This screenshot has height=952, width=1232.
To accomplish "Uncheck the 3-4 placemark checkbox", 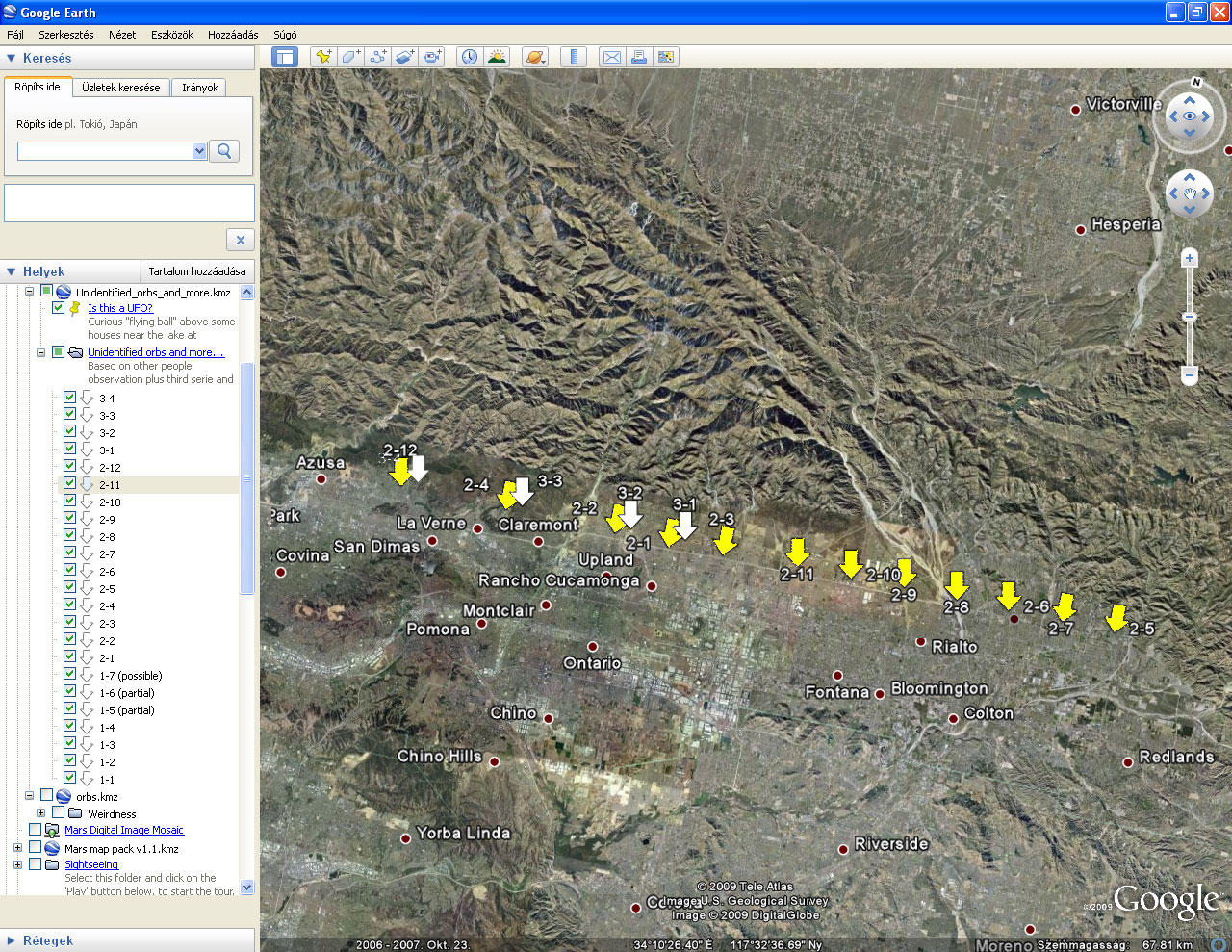I will pyautogui.click(x=69, y=397).
